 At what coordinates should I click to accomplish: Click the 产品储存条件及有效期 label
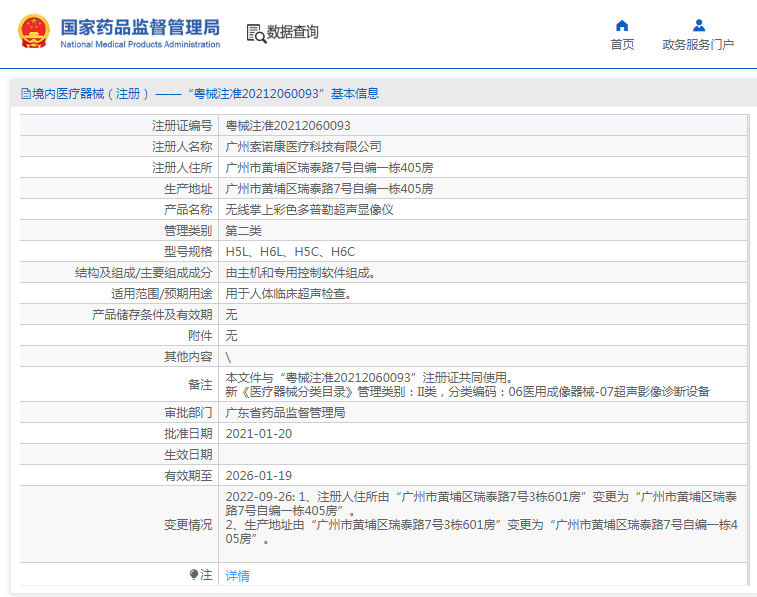point(152,314)
